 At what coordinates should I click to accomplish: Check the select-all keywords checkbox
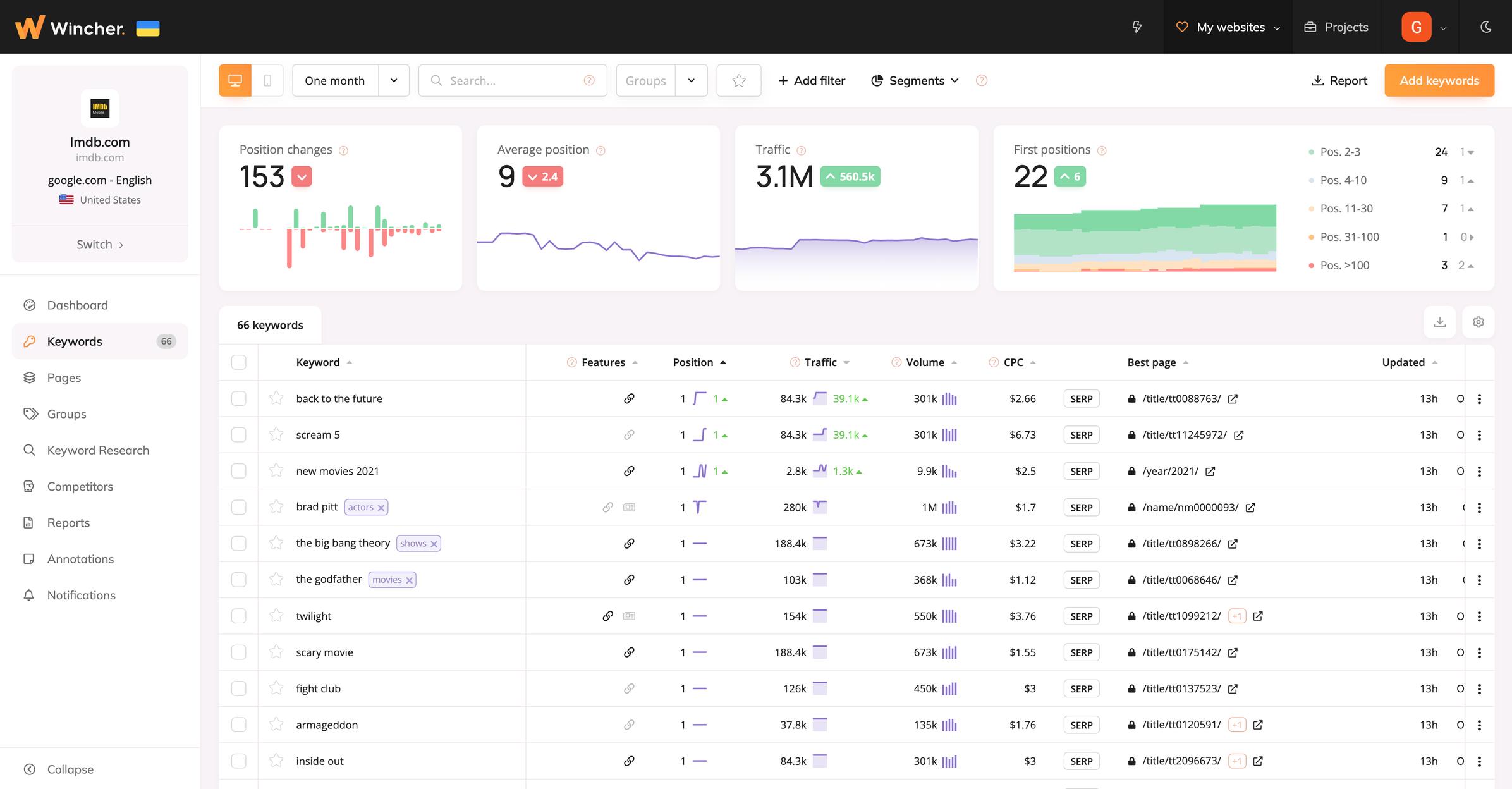[x=238, y=362]
